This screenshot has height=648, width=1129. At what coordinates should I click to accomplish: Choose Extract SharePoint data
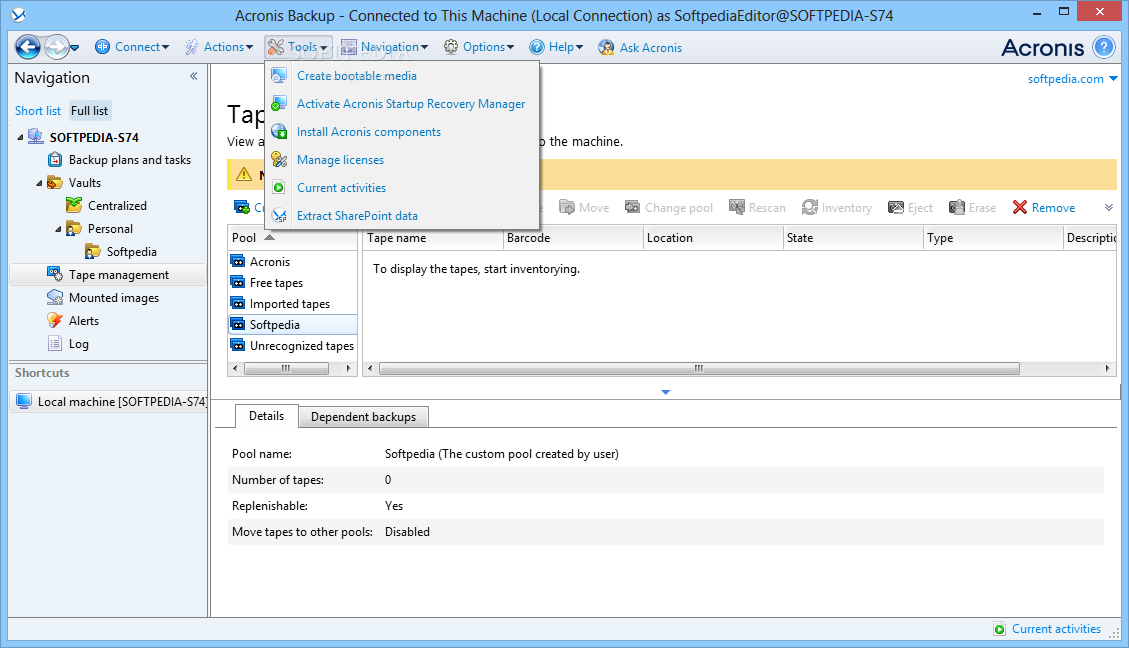pos(402,216)
